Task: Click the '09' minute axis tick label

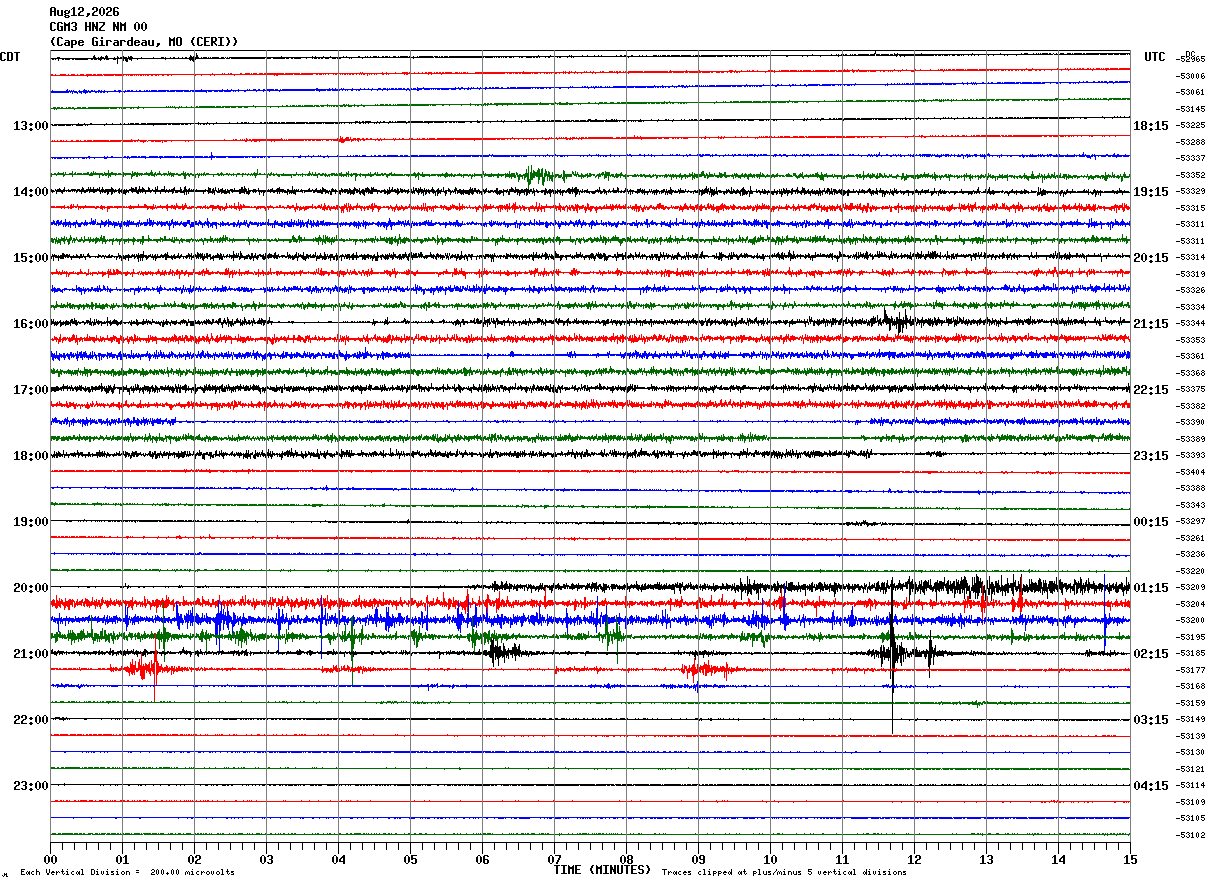Action: click(698, 860)
